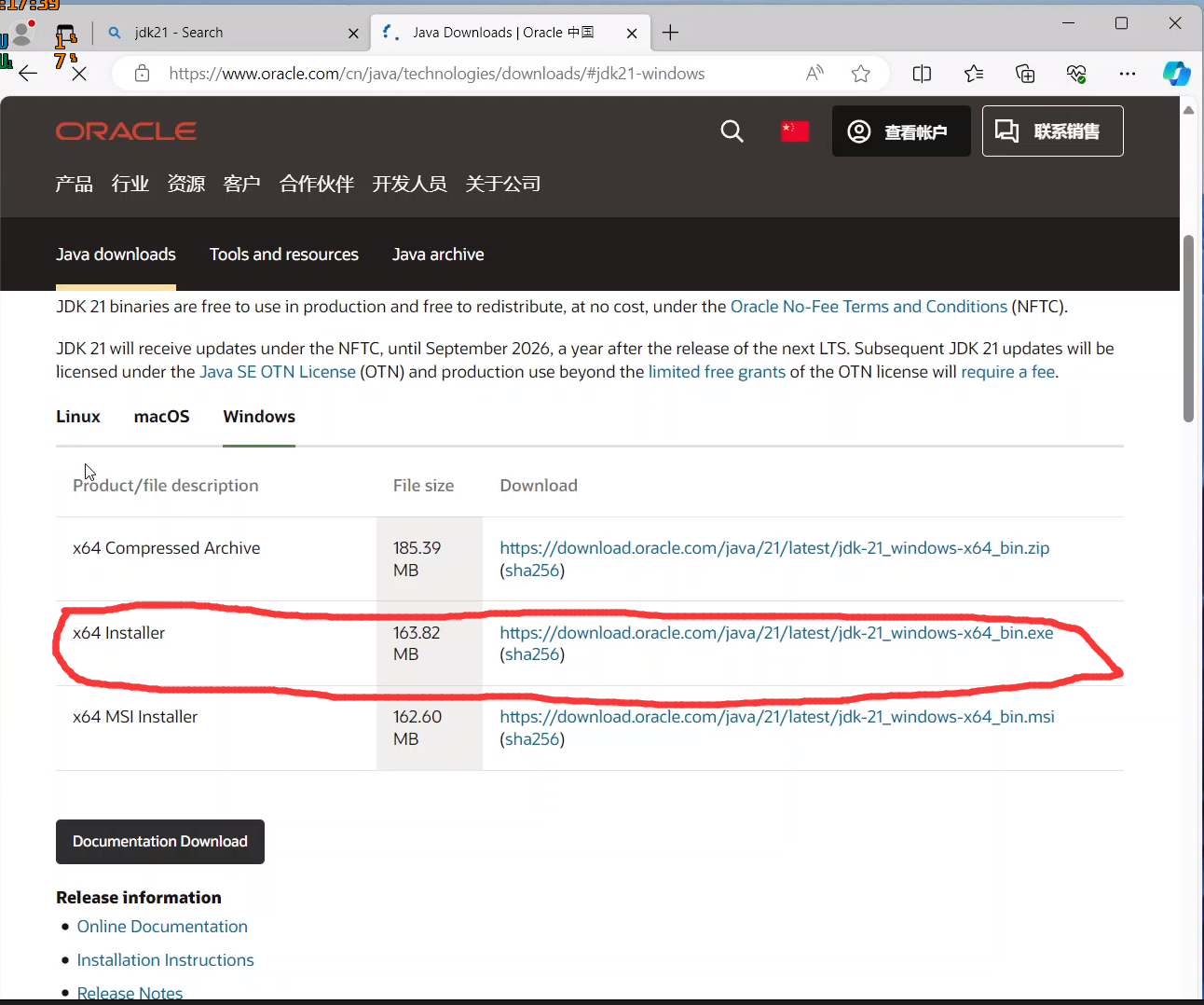Select the Windows downloads tab

coord(259,417)
